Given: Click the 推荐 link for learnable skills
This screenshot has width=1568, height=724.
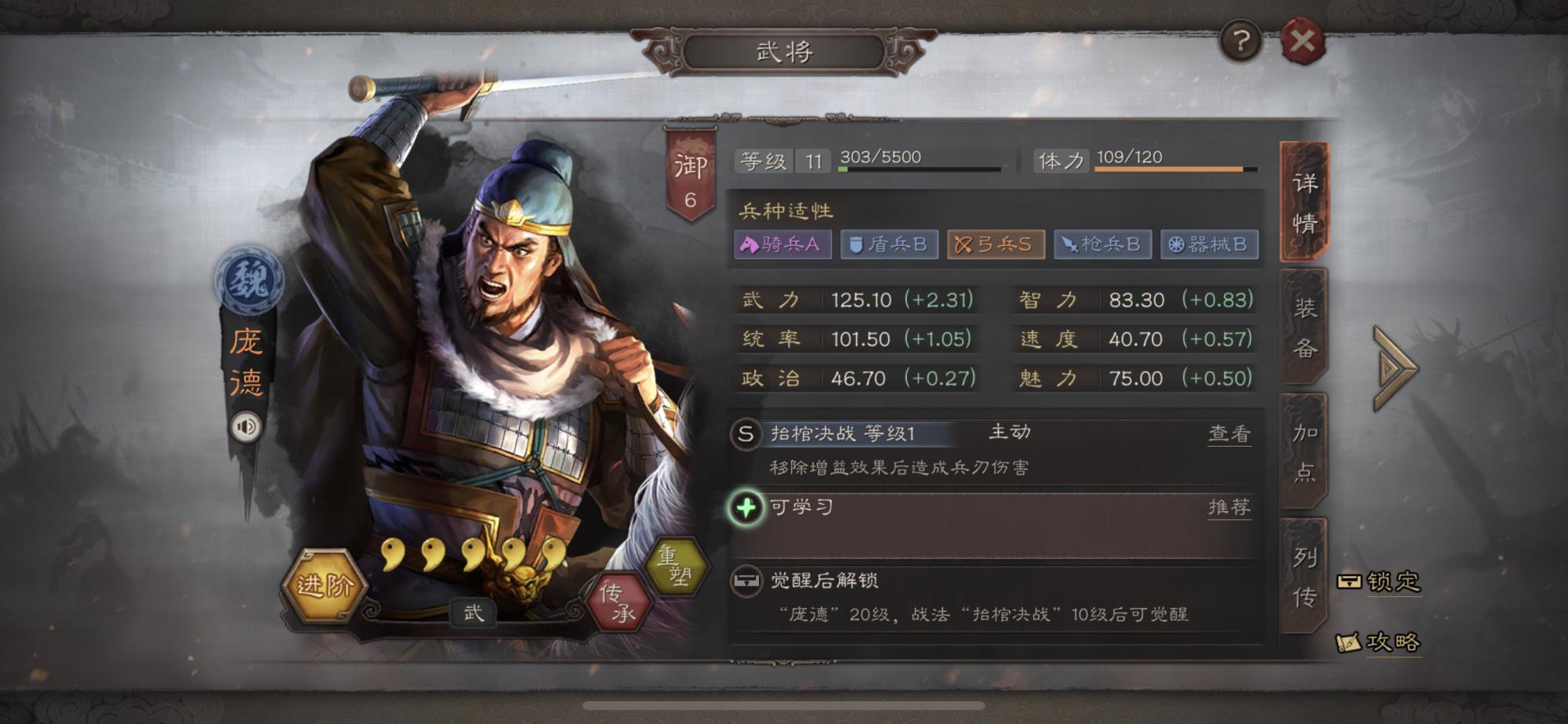Looking at the screenshot, I should [x=1229, y=508].
